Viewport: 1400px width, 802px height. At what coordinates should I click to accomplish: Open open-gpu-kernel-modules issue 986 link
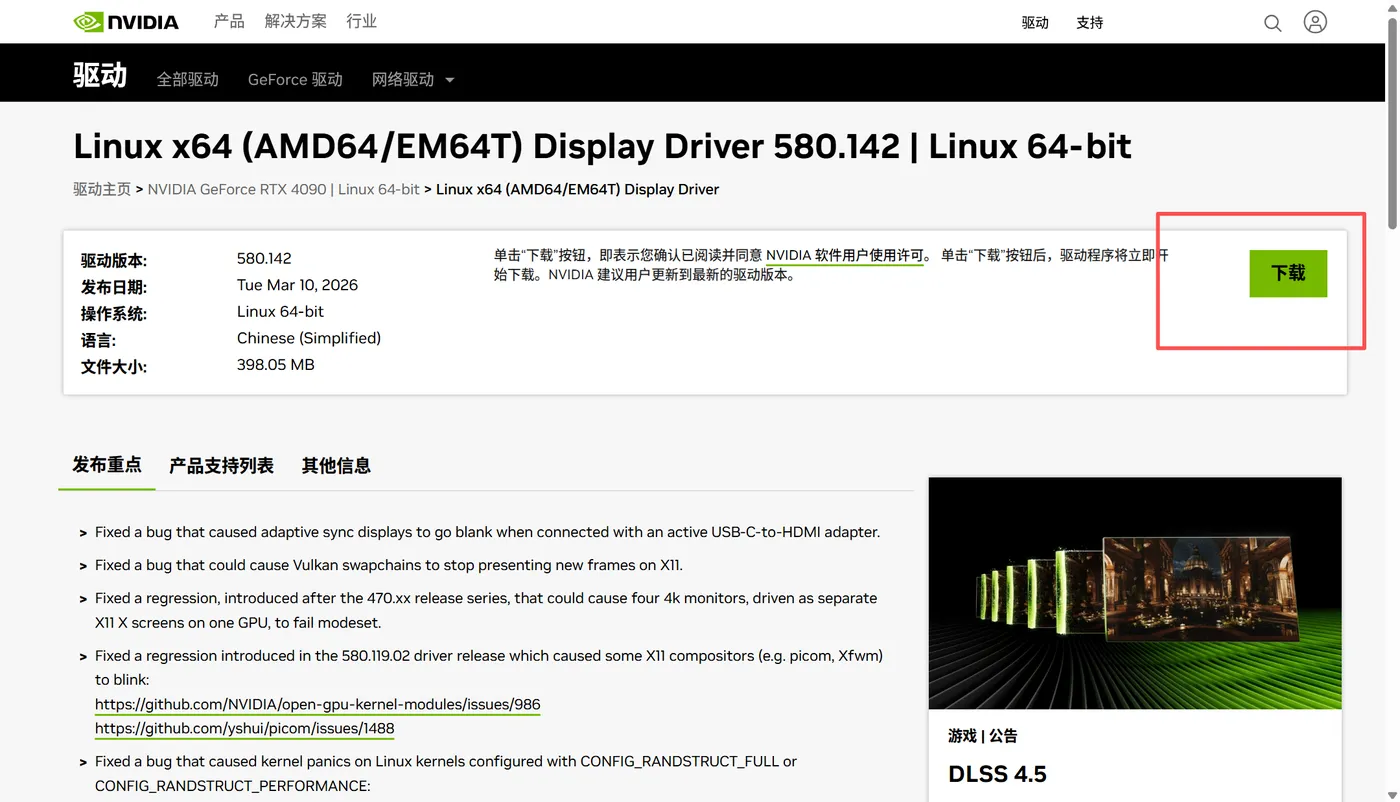[318, 704]
